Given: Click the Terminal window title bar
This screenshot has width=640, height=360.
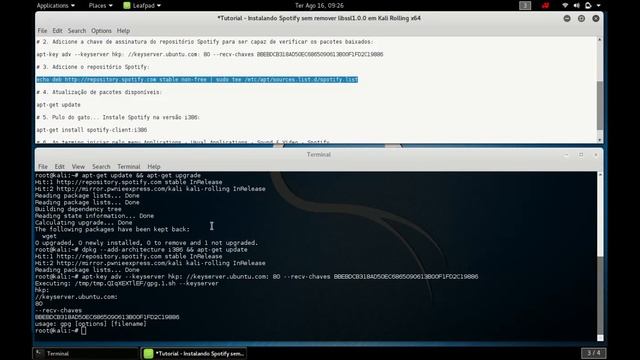Looking at the screenshot, I should pyautogui.click(x=319, y=155).
